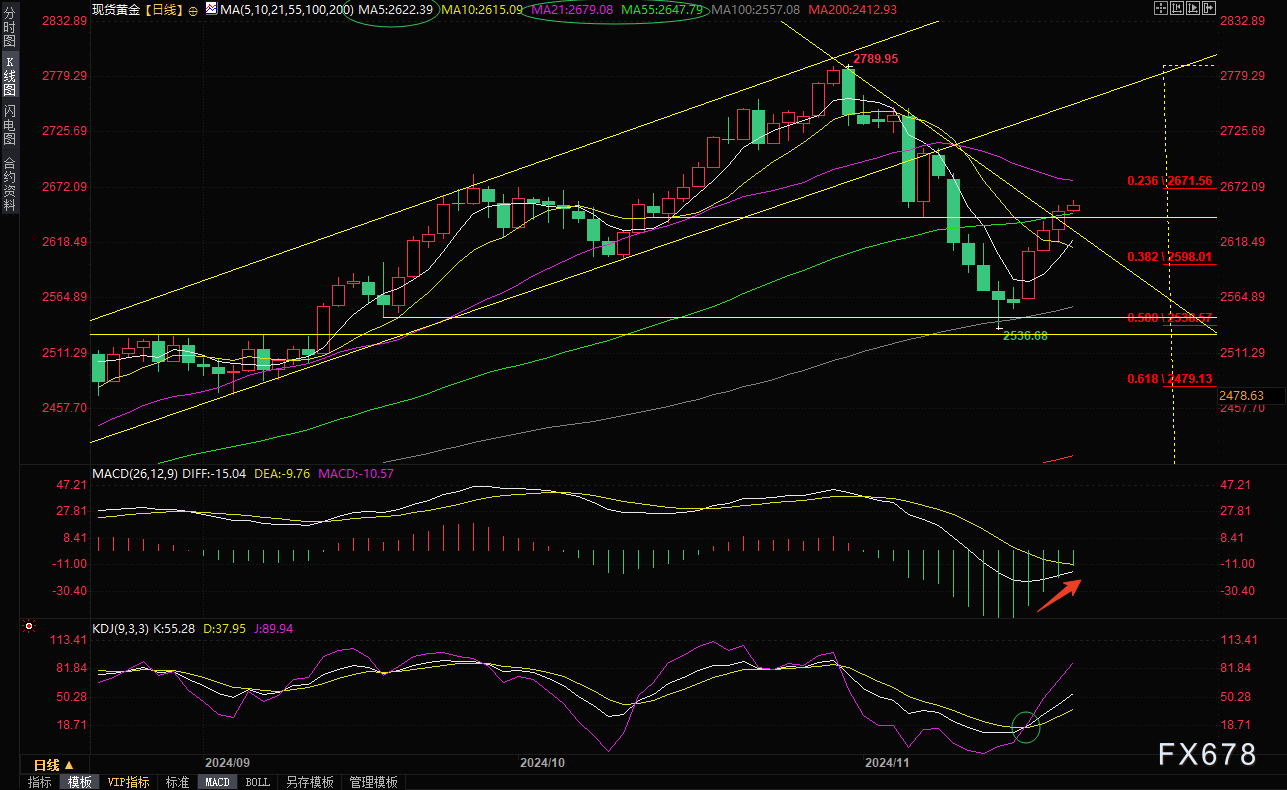This screenshot has width=1287, height=790.
Task: Select the 模板 tab in bottom bar
Action: (x=80, y=782)
